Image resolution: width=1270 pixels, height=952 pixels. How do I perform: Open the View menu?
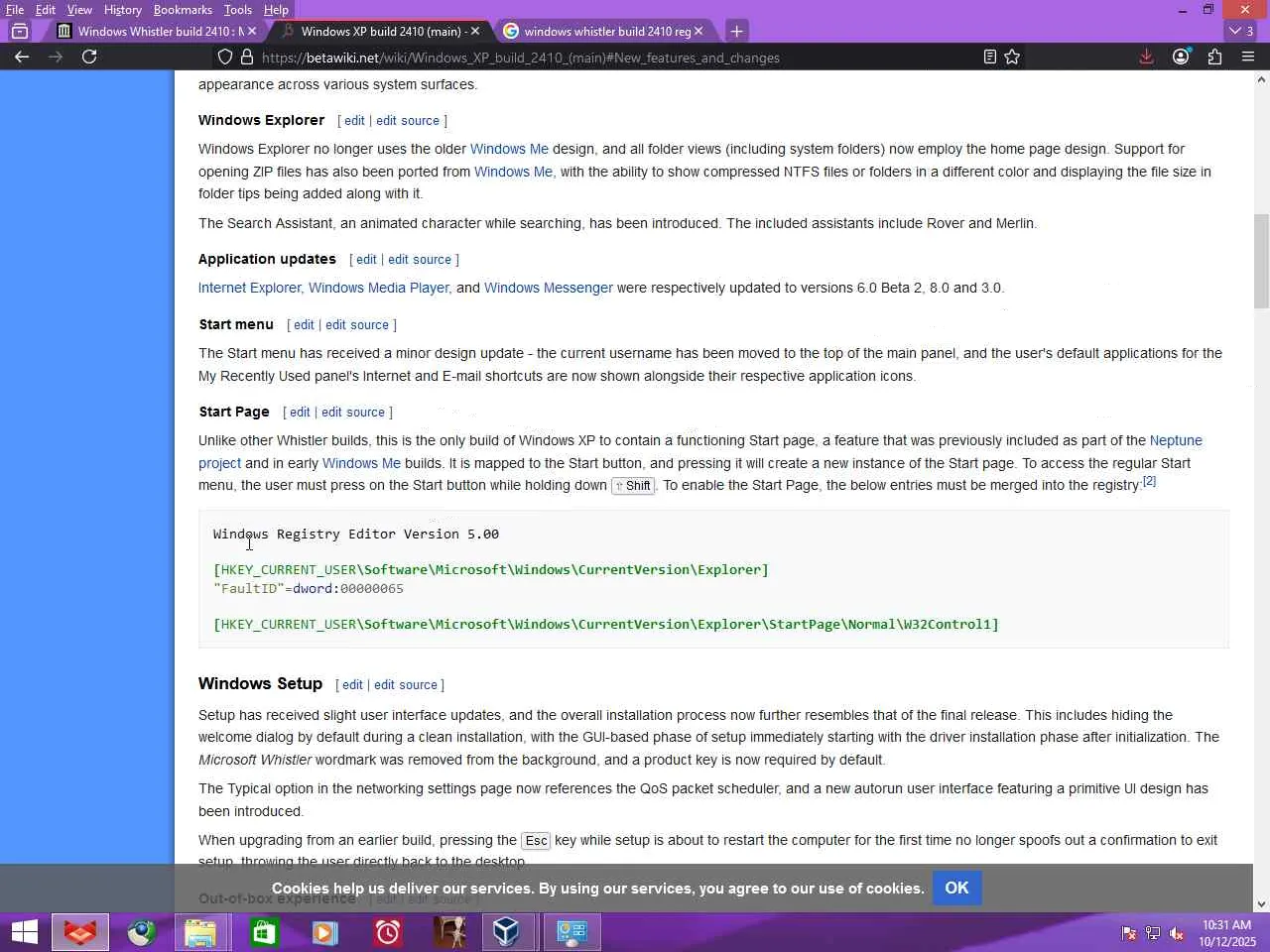pyautogui.click(x=79, y=10)
